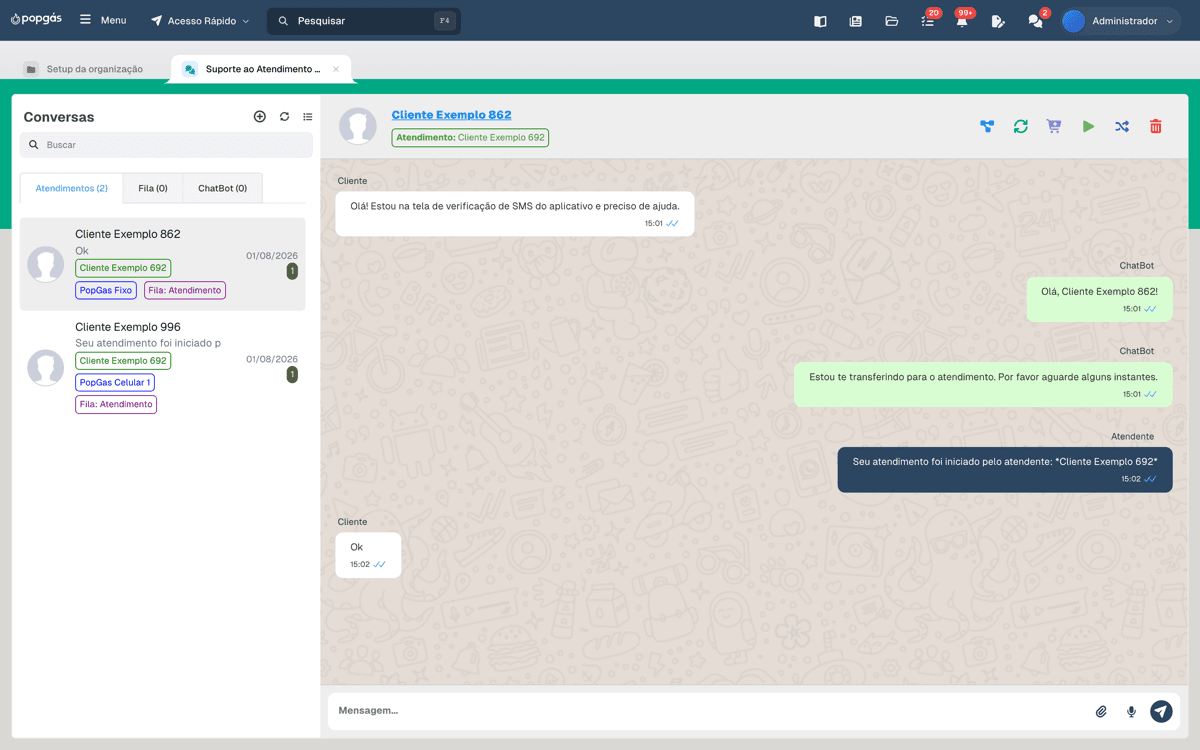Delete the conversation with red trash icon

(1156, 126)
